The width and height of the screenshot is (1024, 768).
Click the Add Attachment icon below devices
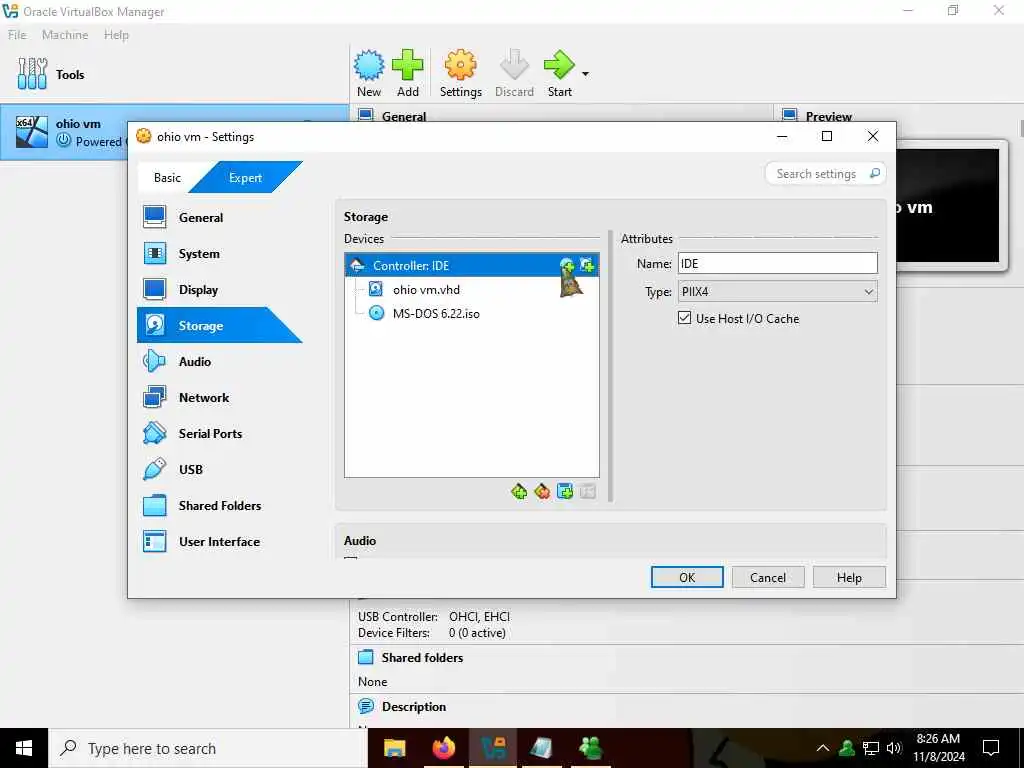tap(565, 492)
